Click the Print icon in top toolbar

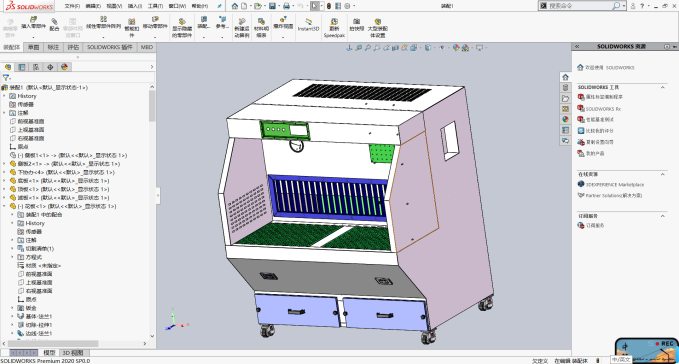[x=286, y=6]
